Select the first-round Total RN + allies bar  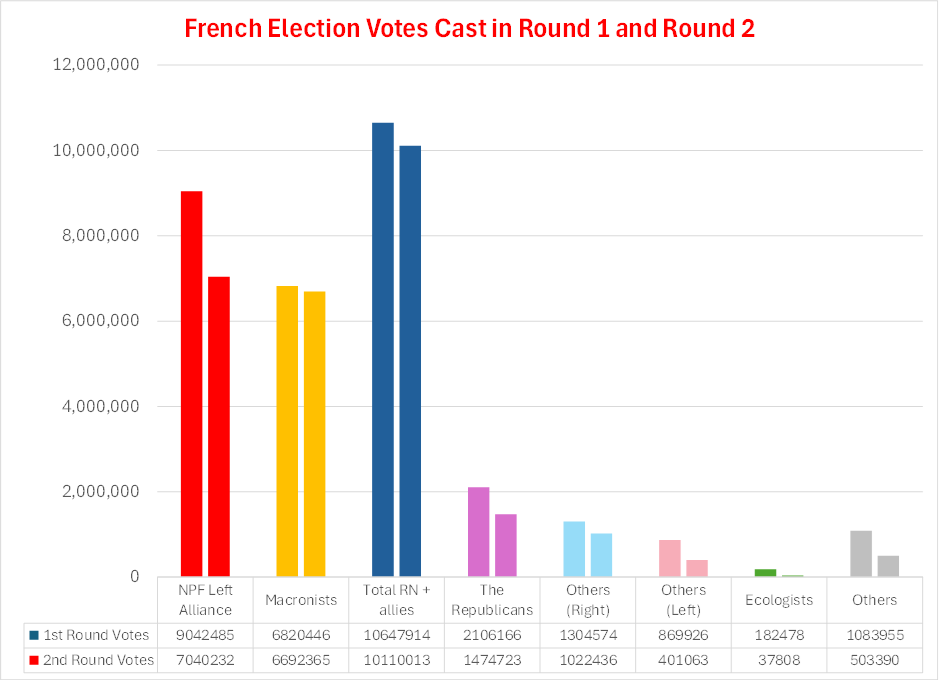pos(383,350)
